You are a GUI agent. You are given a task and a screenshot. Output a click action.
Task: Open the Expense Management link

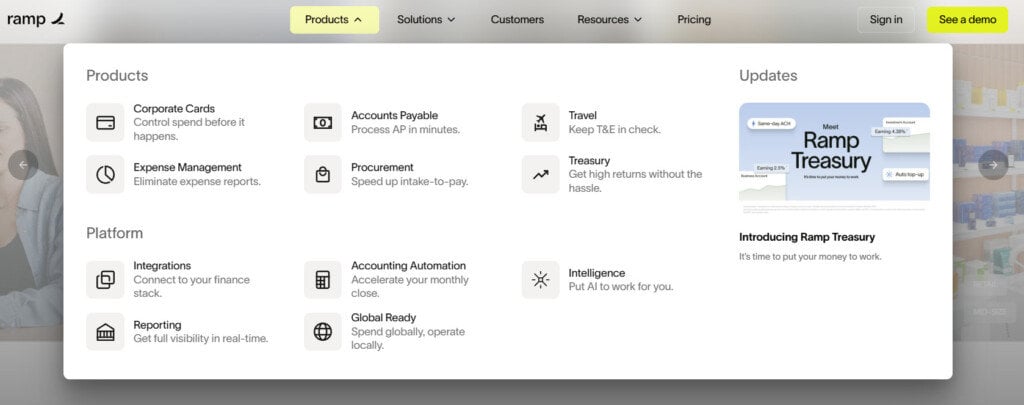(x=187, y=167)
